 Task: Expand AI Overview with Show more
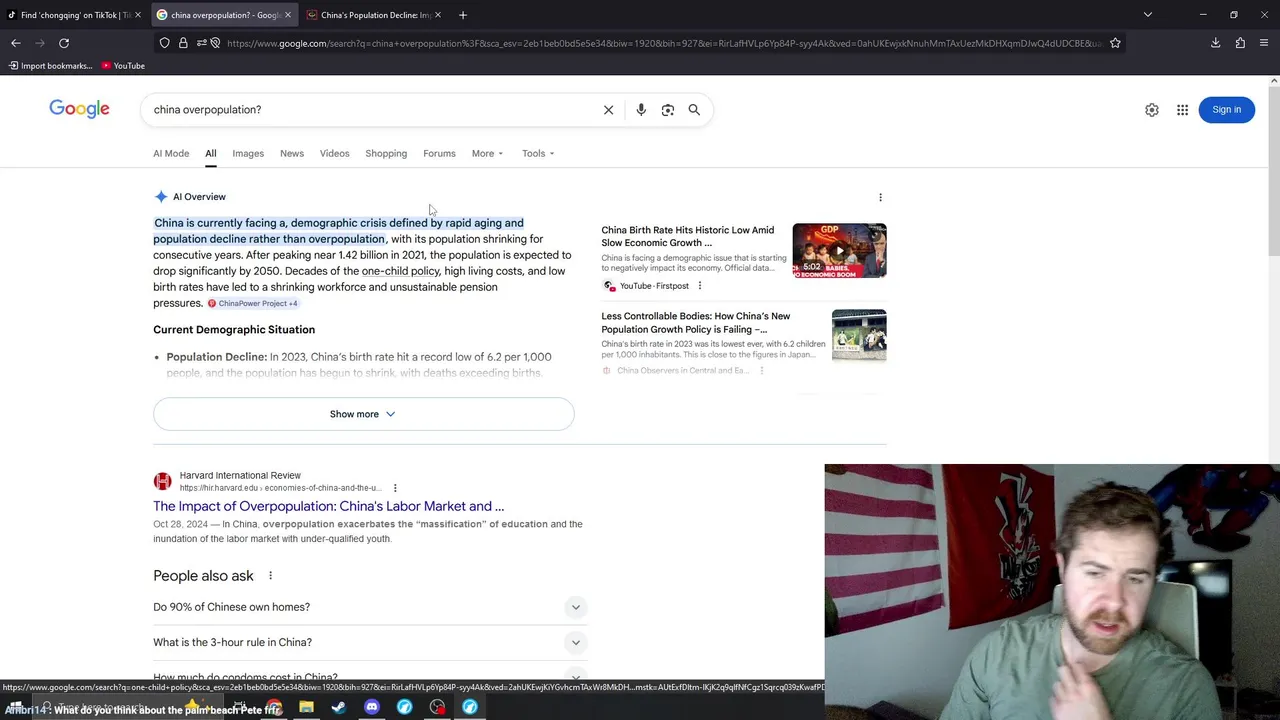tap(363, 414)
